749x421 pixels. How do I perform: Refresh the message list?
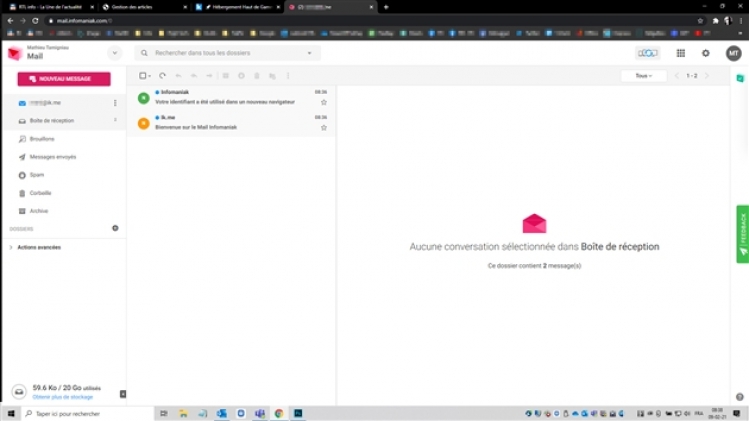pos(162,76)
